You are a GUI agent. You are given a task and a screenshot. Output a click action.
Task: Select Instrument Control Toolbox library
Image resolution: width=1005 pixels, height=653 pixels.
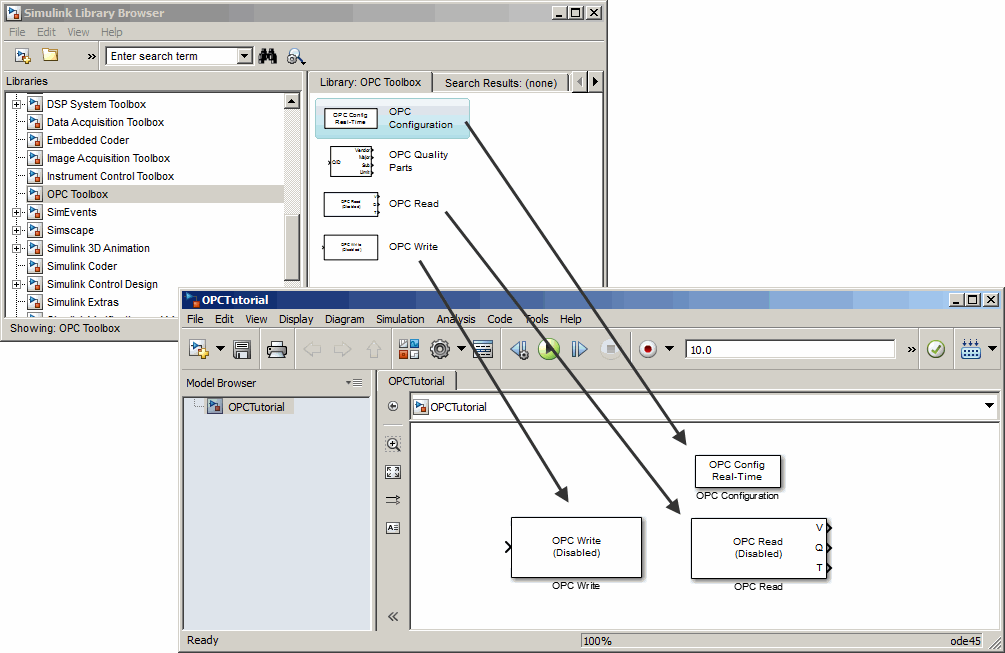pos(110,176)
